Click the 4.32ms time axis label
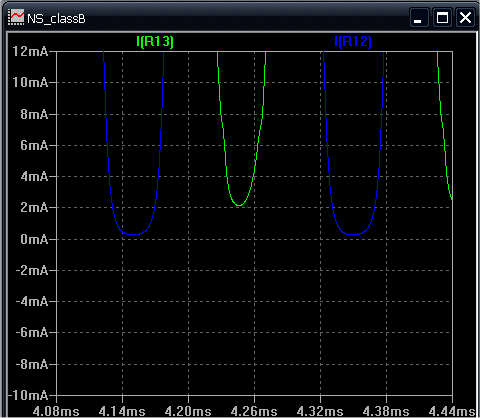 pyautogui.click(x=320, y=411)
